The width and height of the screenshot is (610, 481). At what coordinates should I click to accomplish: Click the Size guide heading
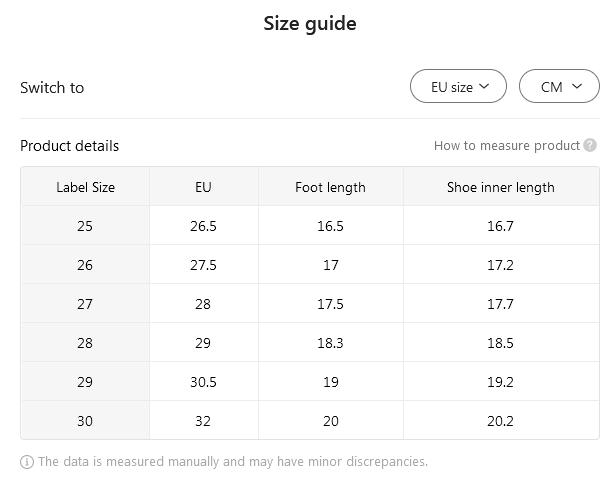click(x=310, y=24)
